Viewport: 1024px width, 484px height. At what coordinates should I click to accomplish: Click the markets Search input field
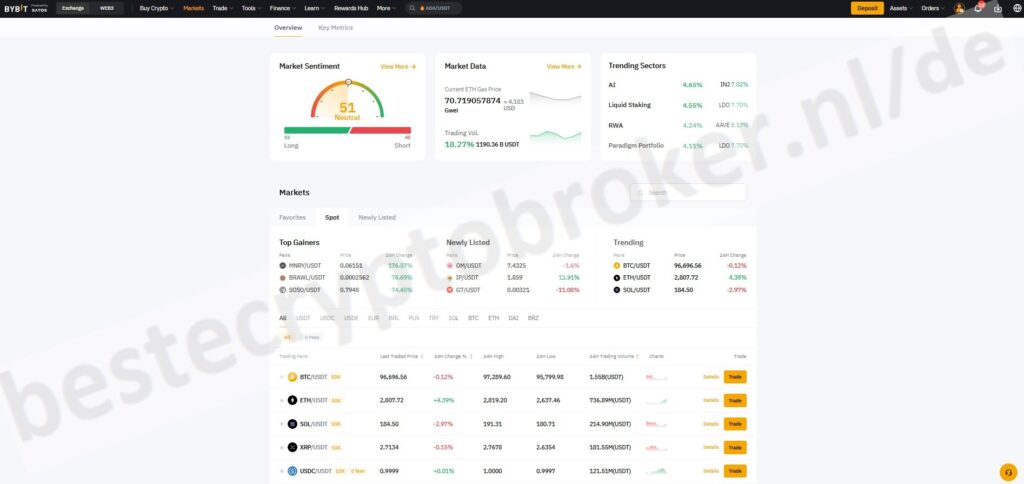[688, 192]
